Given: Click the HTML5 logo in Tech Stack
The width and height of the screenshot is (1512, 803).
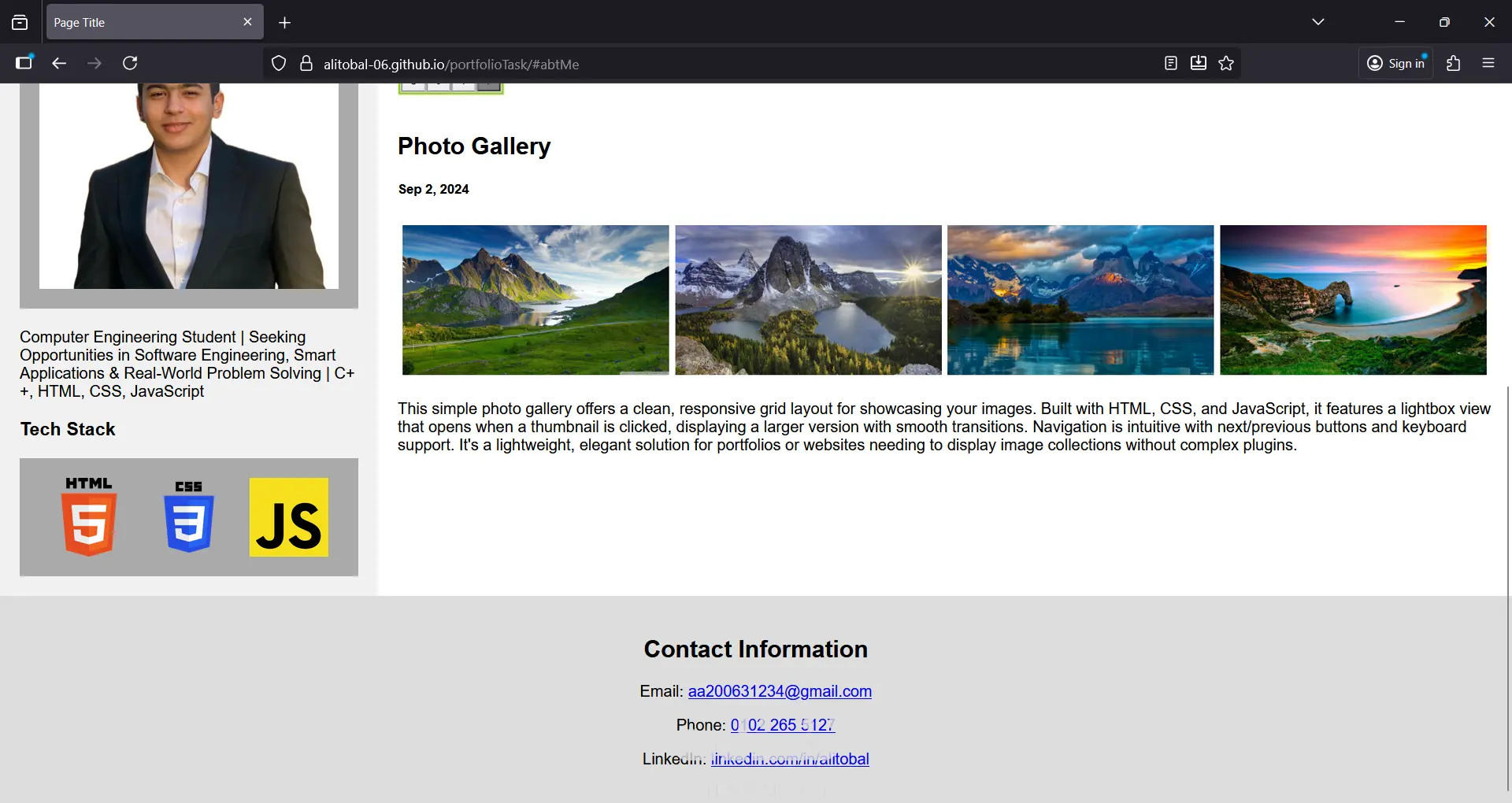Looking at the screenshot, I should coord(89,516).
